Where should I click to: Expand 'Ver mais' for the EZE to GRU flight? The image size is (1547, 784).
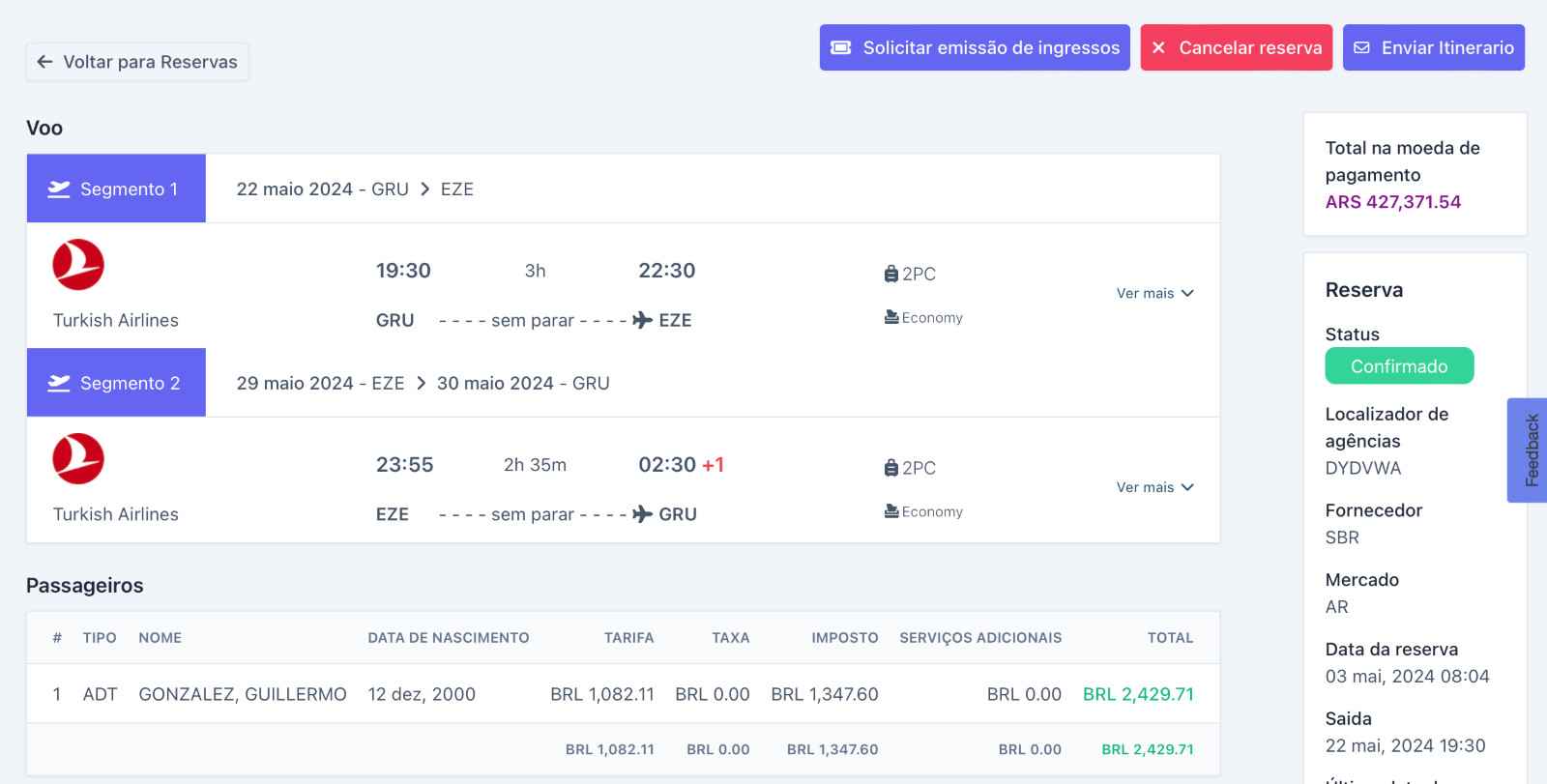(x=1154, y=487)
